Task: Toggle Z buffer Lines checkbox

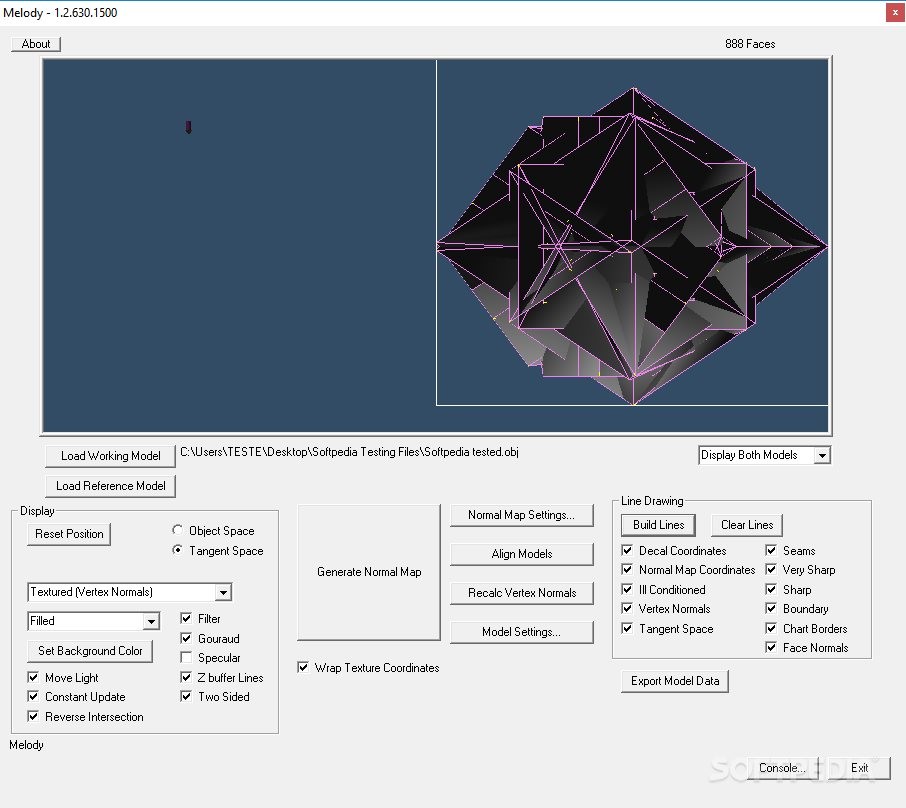Action: coord(186,677)
